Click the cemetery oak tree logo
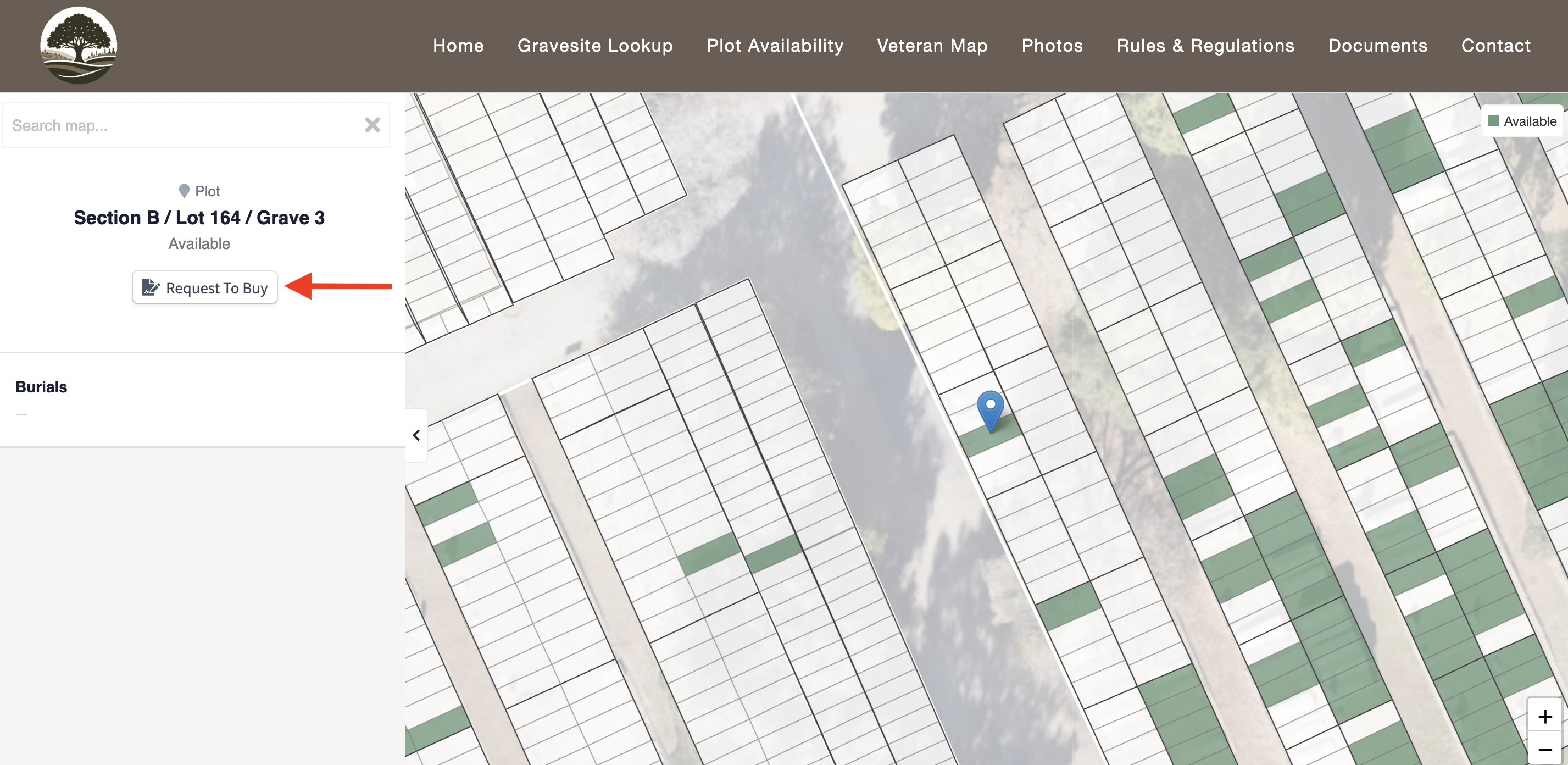This screenshot has width=1568, height=765. (79, 46)
